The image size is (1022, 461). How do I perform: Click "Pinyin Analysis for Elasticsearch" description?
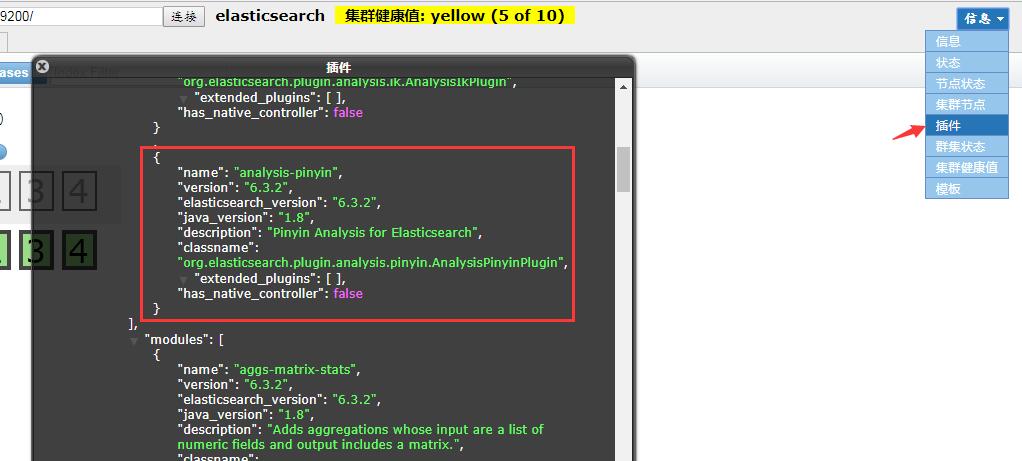click(x=372, y=233)
